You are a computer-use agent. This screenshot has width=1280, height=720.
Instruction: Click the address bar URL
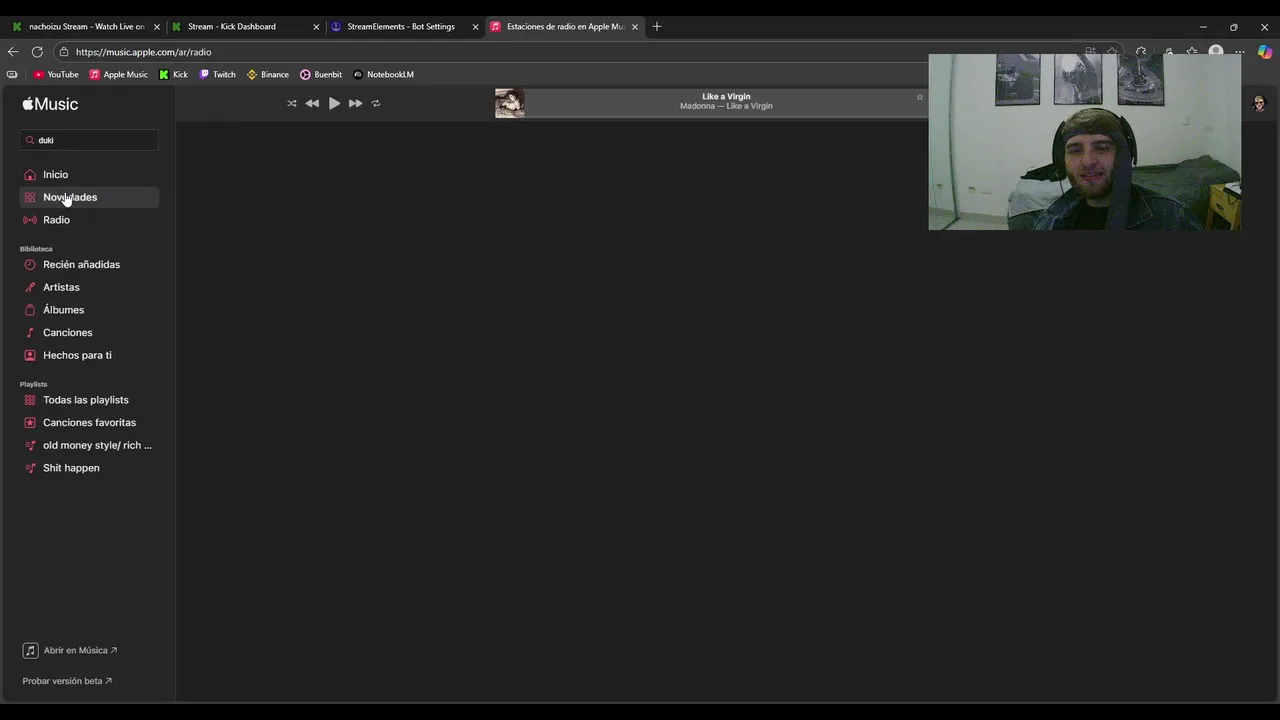click(x=143, y=52)
